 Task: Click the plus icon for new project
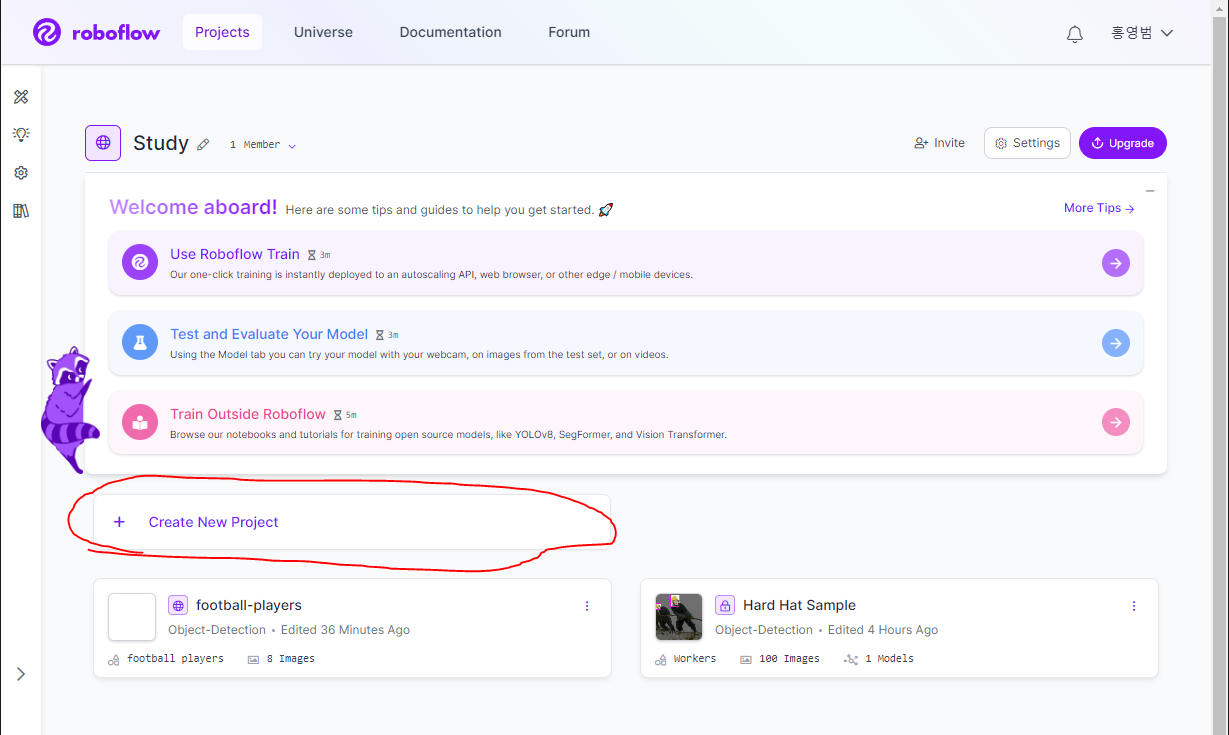coord(119,522)
